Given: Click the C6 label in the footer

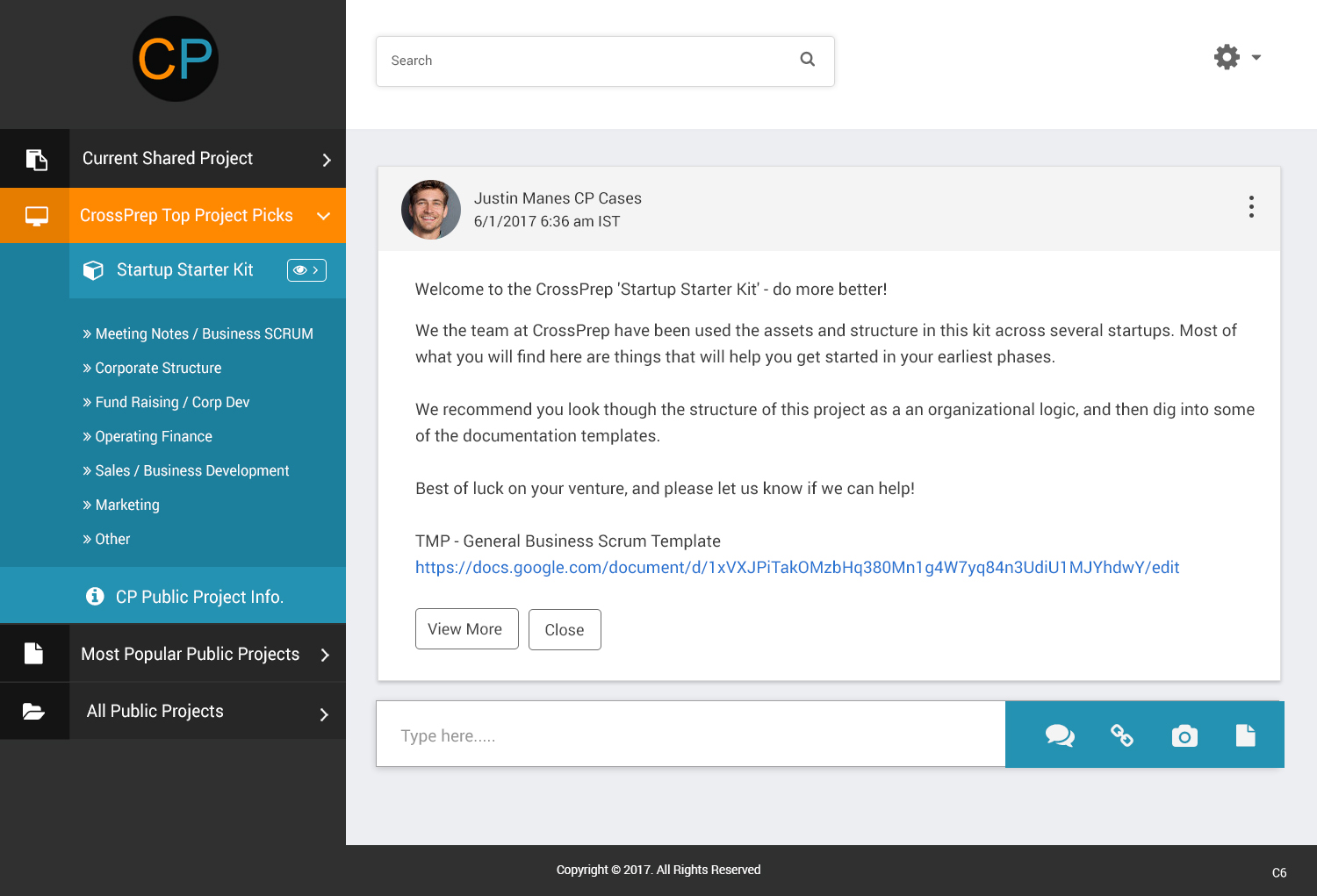Looking at the screenshot, I should (1279, 872).
